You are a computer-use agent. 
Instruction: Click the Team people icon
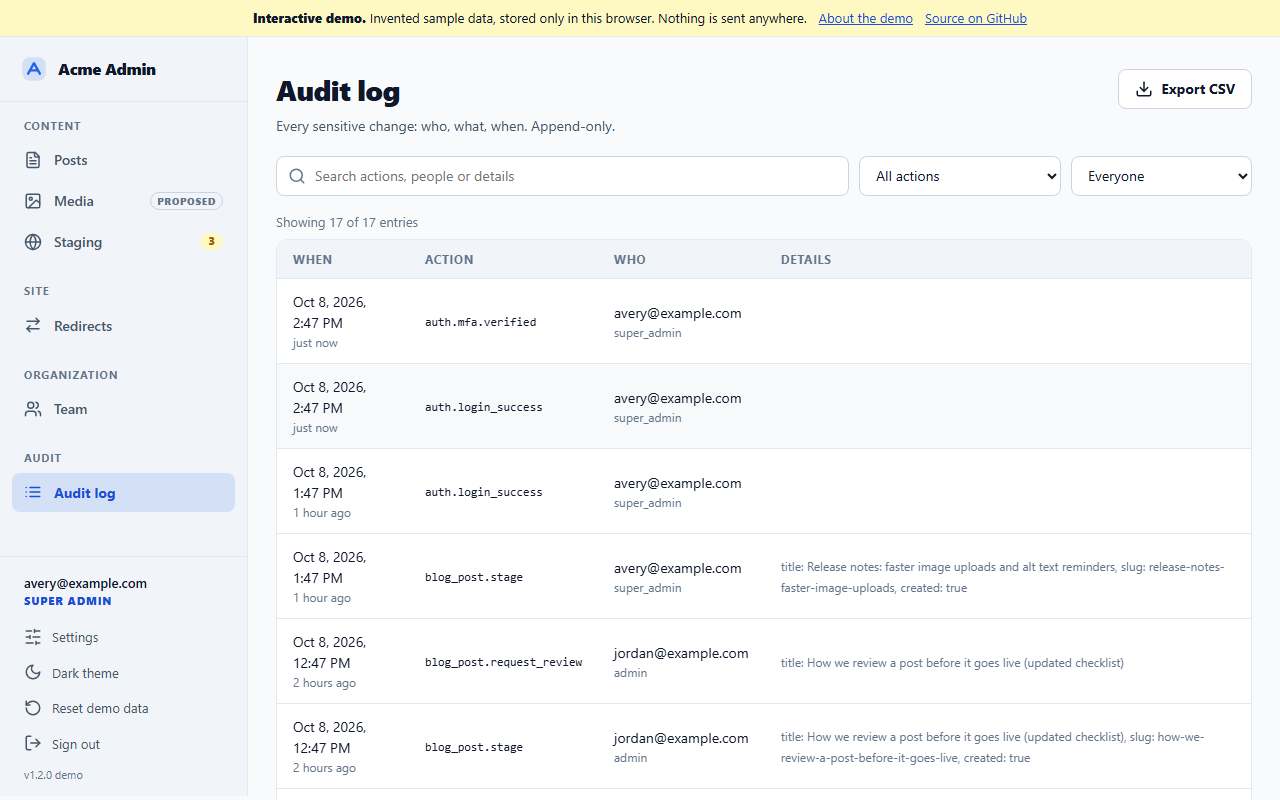[33, 409]
